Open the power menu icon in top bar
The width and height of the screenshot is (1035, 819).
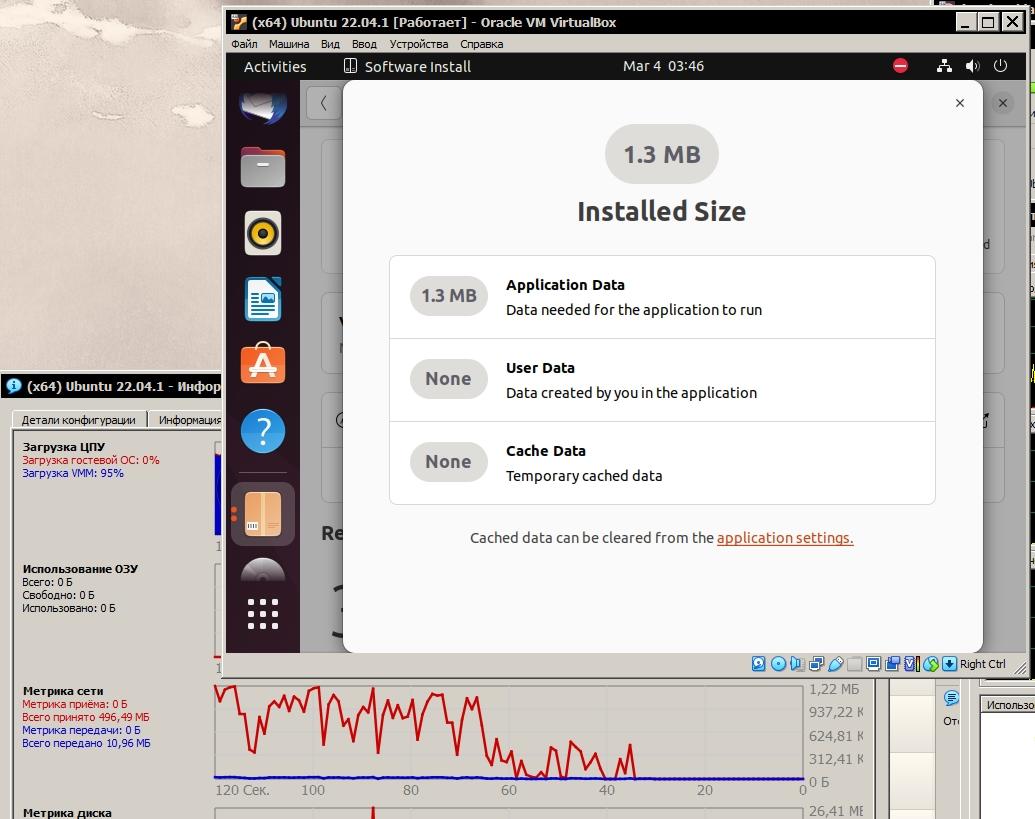point(1001,66)
